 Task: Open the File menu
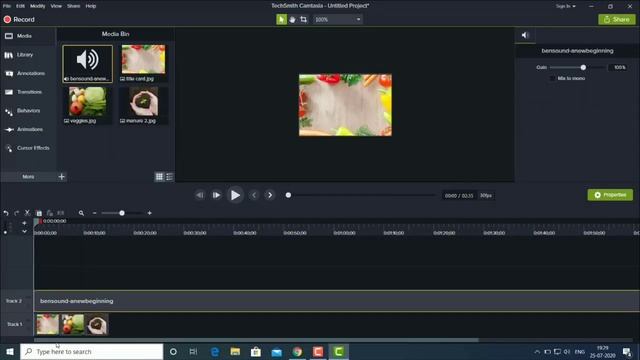point(7,6)
